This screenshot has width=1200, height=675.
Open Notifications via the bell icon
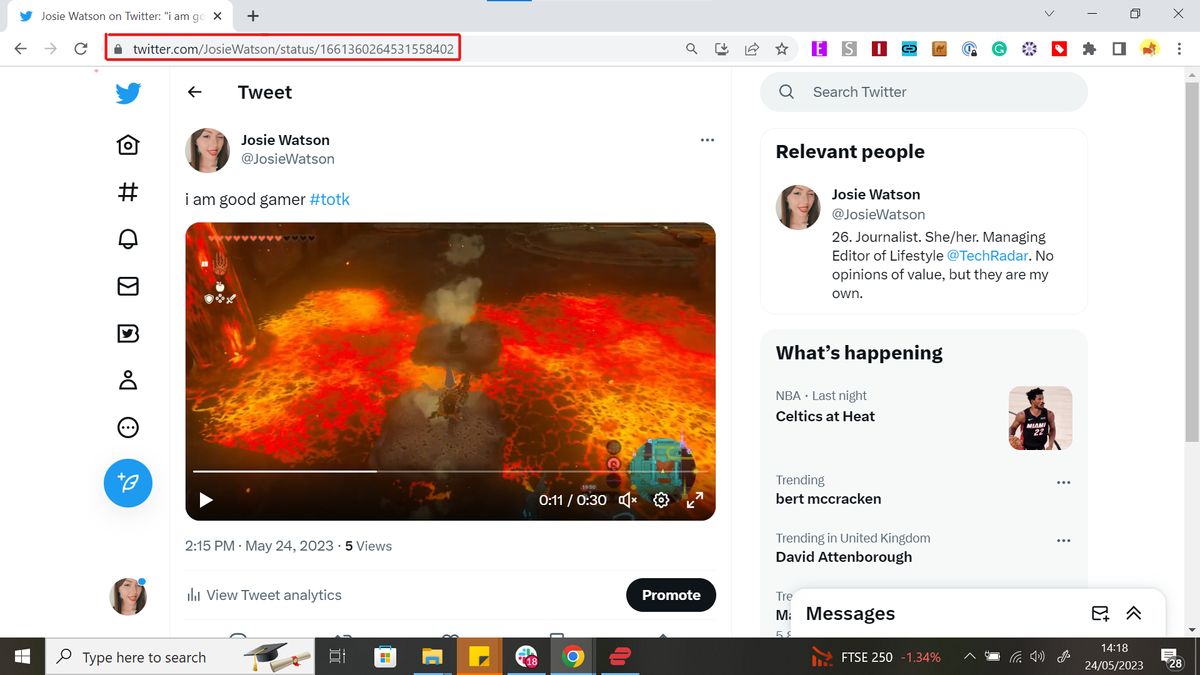click(128, 238)
